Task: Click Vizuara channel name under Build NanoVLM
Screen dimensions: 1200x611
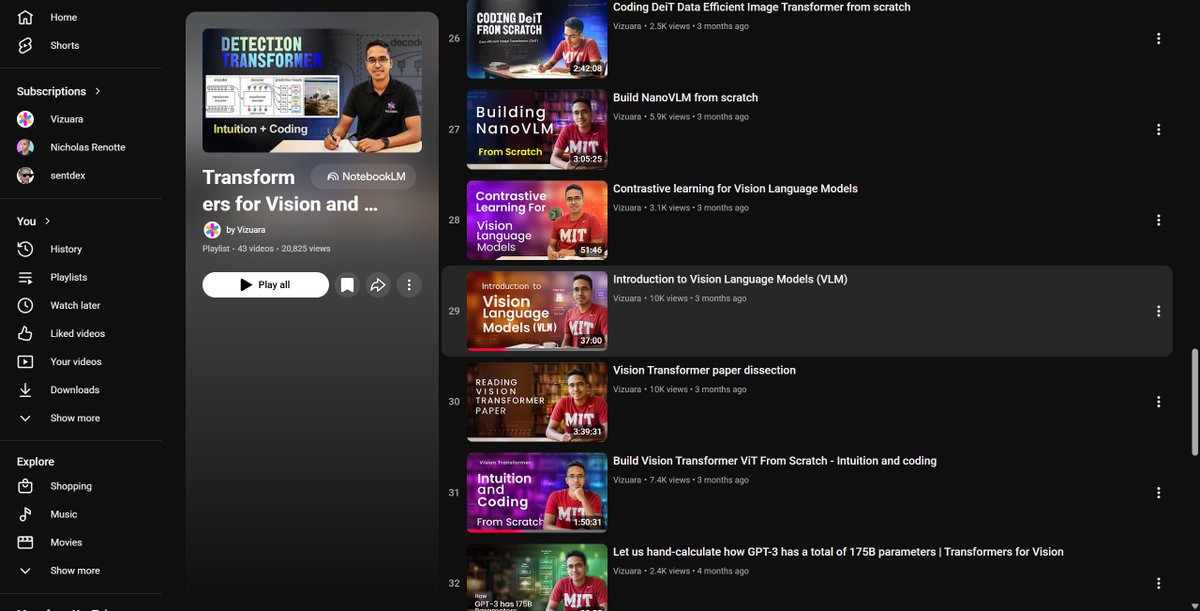Action: point(627,117)
